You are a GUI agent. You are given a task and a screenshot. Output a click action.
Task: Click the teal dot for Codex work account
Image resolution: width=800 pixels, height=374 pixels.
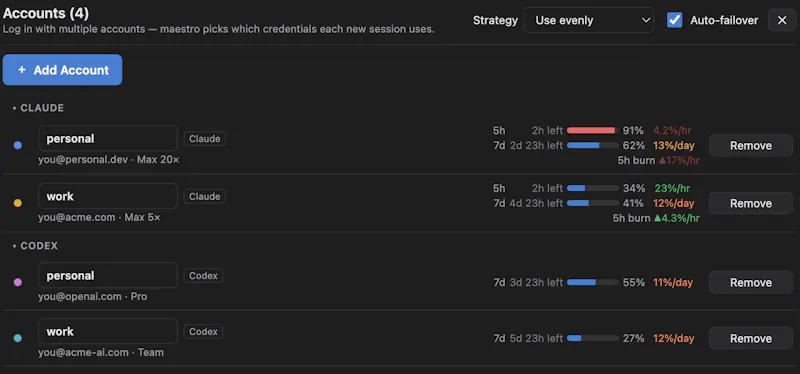(x=18, y=338)
